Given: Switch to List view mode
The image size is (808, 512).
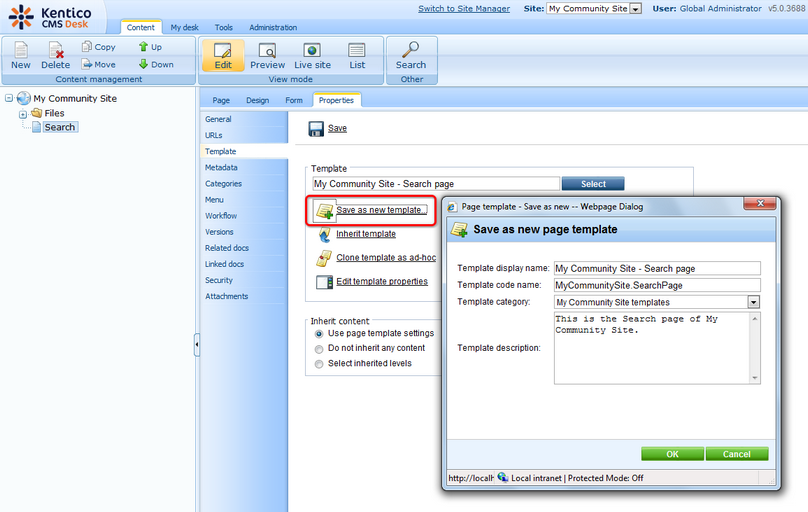Looking at the screenshot, I should (x=357, y=56).
